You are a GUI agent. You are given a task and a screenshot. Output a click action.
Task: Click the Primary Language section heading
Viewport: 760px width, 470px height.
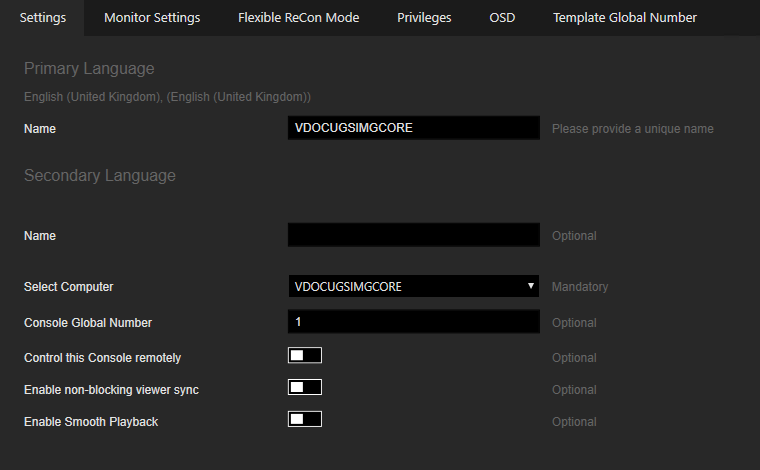(x=89, y=69)
